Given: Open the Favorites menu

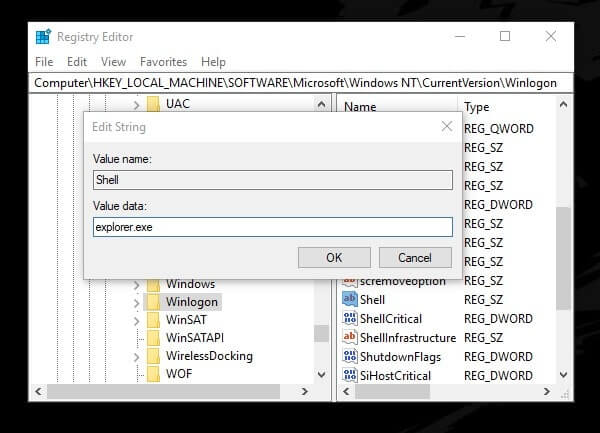Looking at the screenshot, I should pyautogui.click(x=163, y=62).
